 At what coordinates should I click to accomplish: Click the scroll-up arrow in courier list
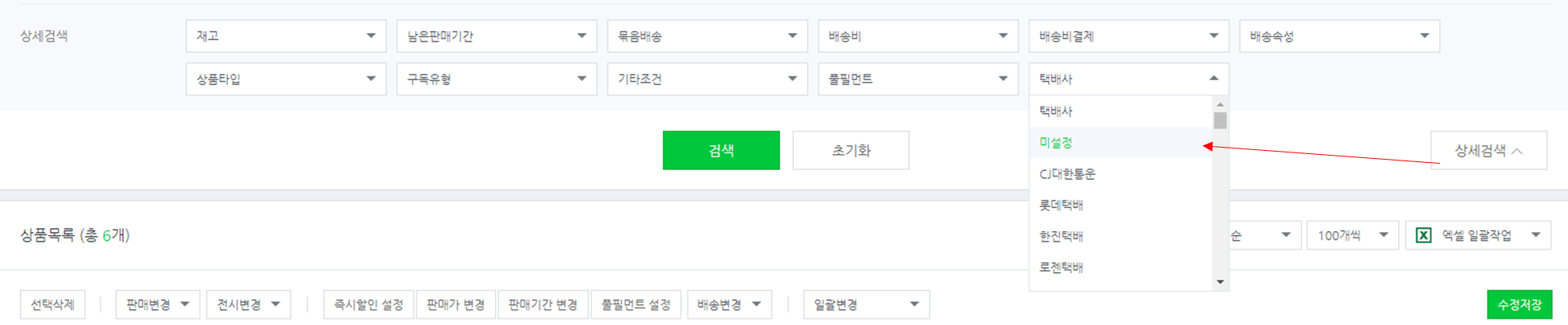[1220, 104]
